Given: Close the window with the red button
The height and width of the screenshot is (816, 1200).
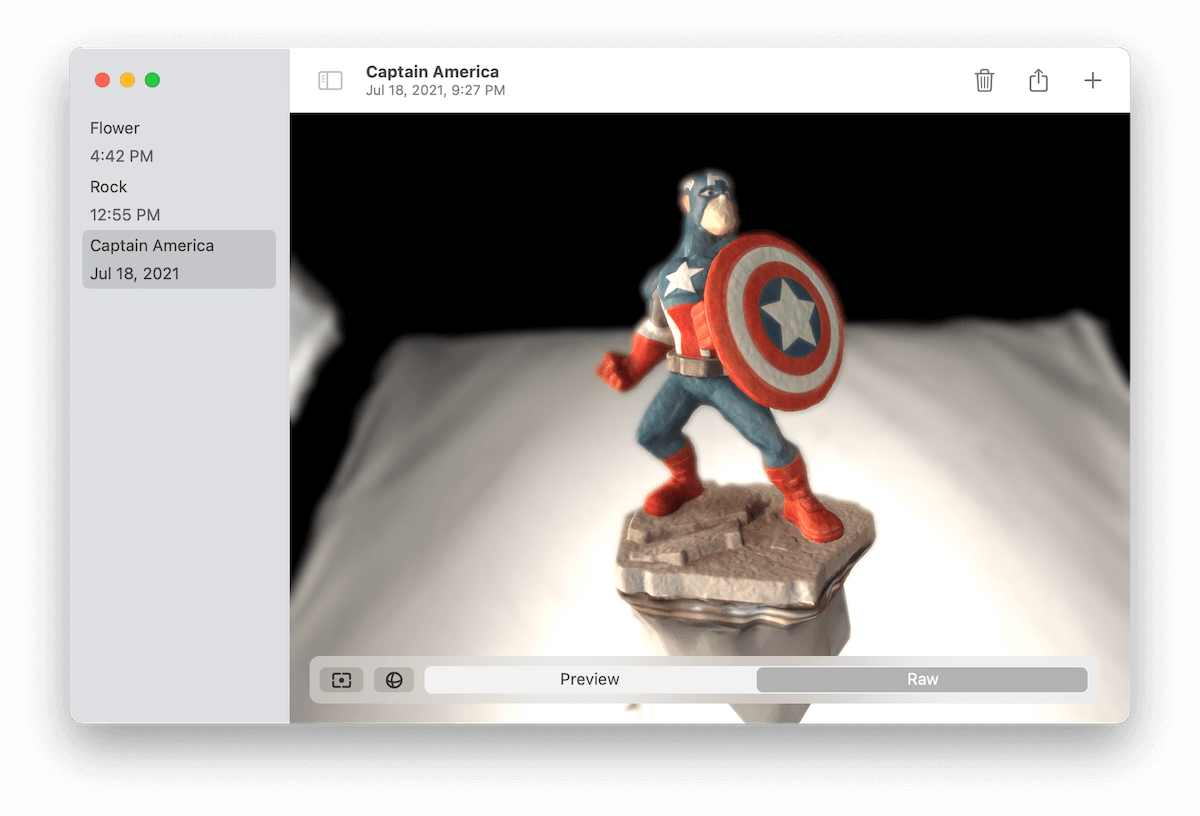Looking at the screenshot, I should (x=102, y=80).
